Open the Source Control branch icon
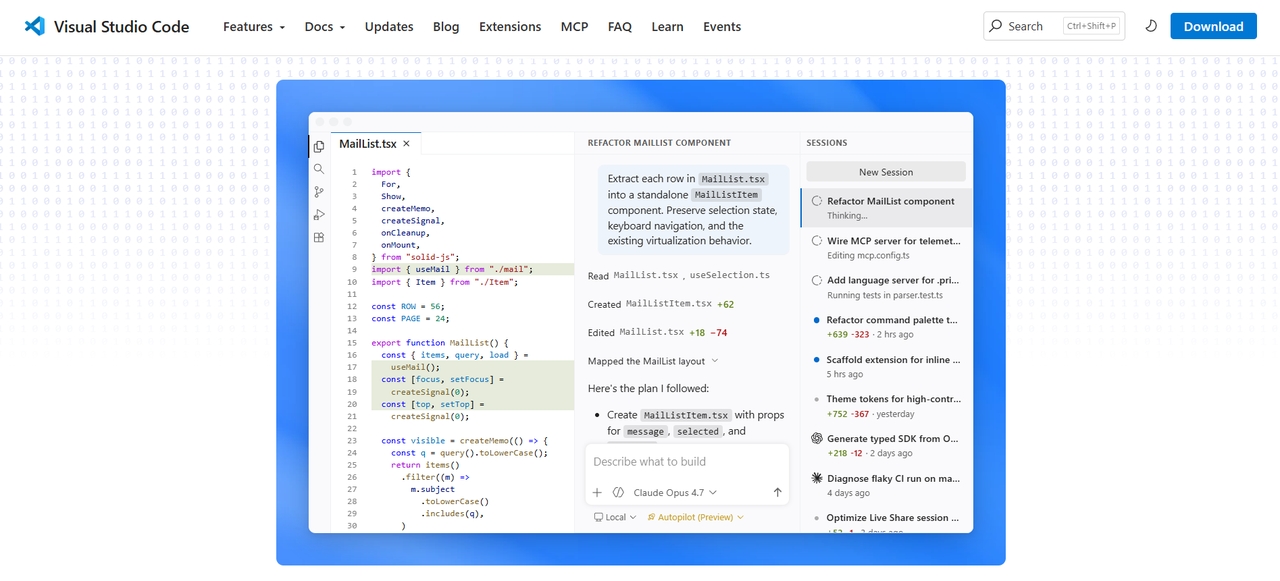 (x=319, y=192)
